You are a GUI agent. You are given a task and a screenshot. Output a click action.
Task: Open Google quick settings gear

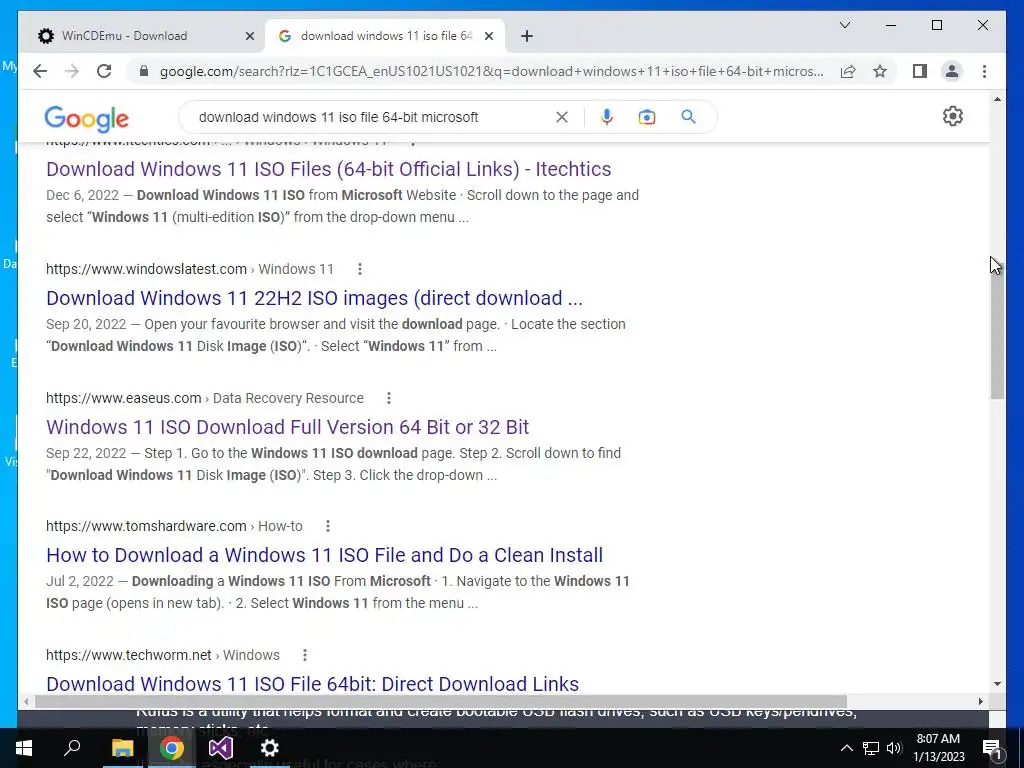point(953,116)
